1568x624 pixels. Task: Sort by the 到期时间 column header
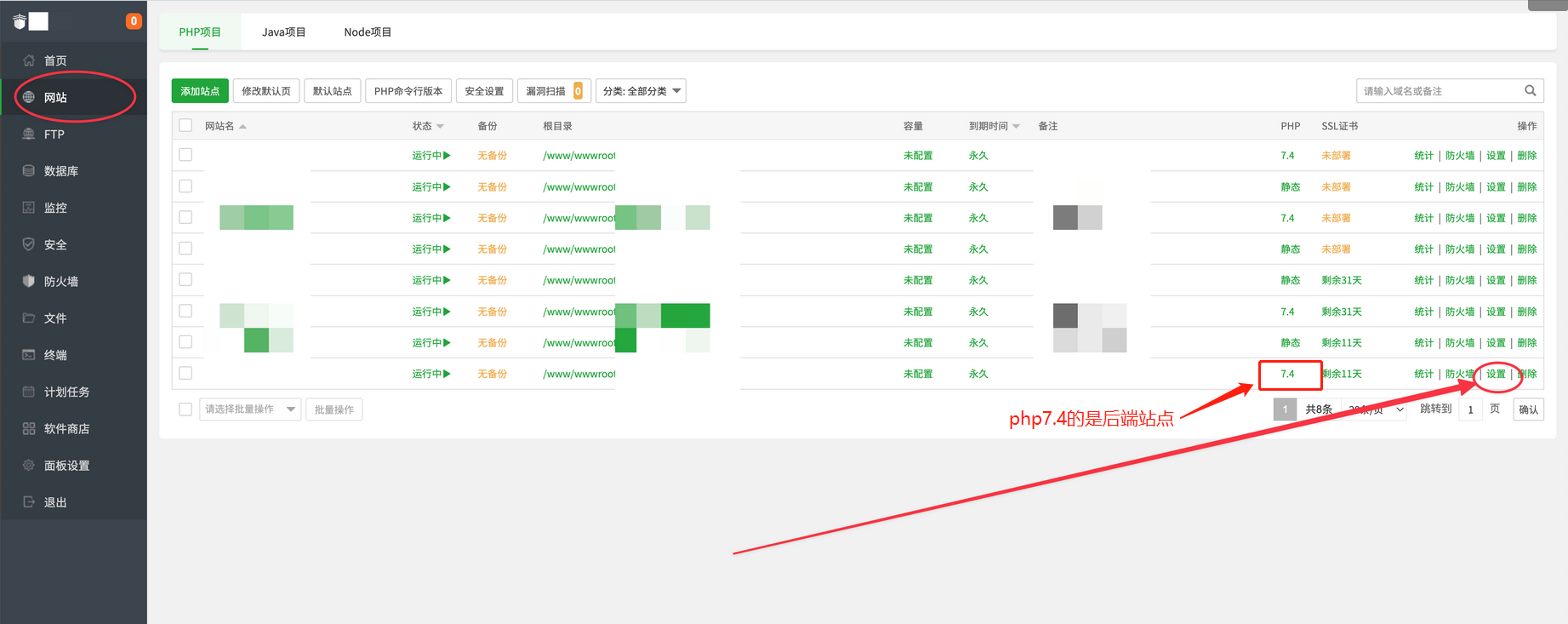tap(994, 126)
